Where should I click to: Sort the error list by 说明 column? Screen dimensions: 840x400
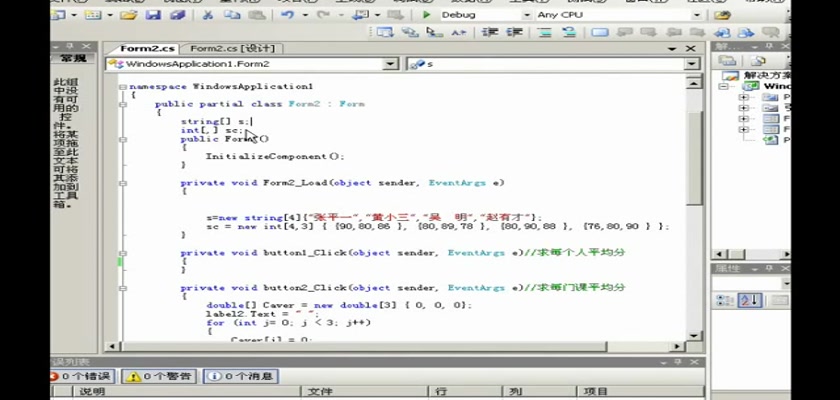186,392
